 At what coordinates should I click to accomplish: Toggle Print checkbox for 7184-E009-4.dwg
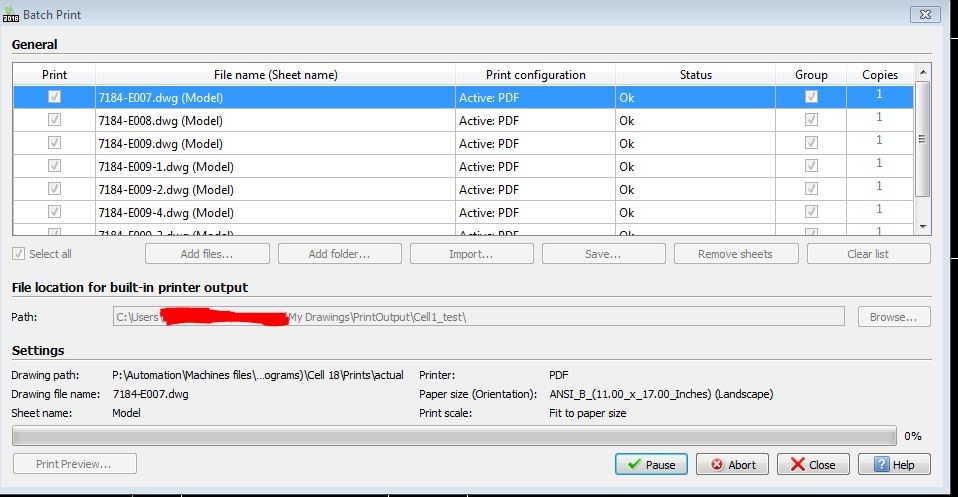54,212
